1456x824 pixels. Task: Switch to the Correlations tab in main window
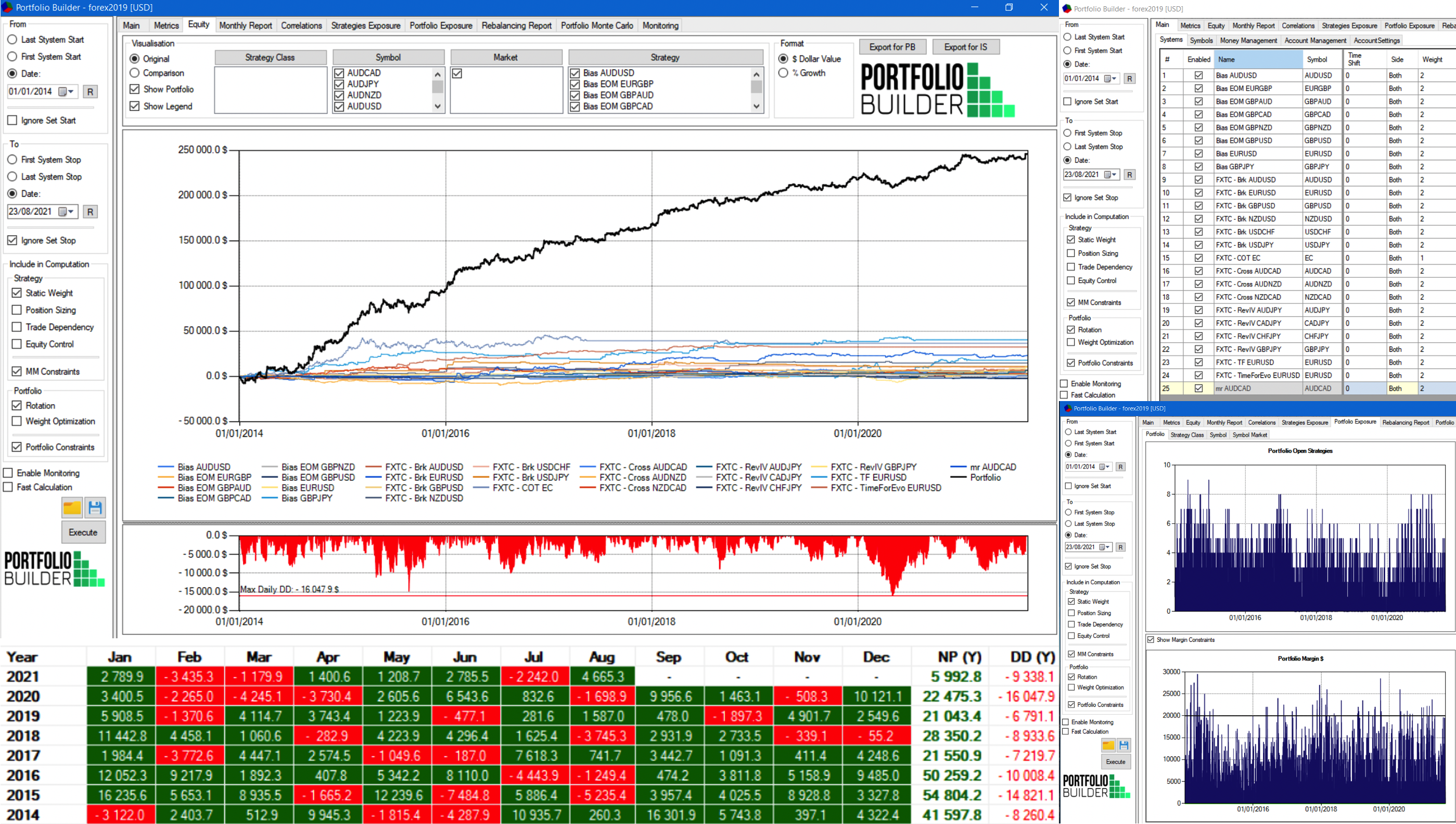coord(301,25)
